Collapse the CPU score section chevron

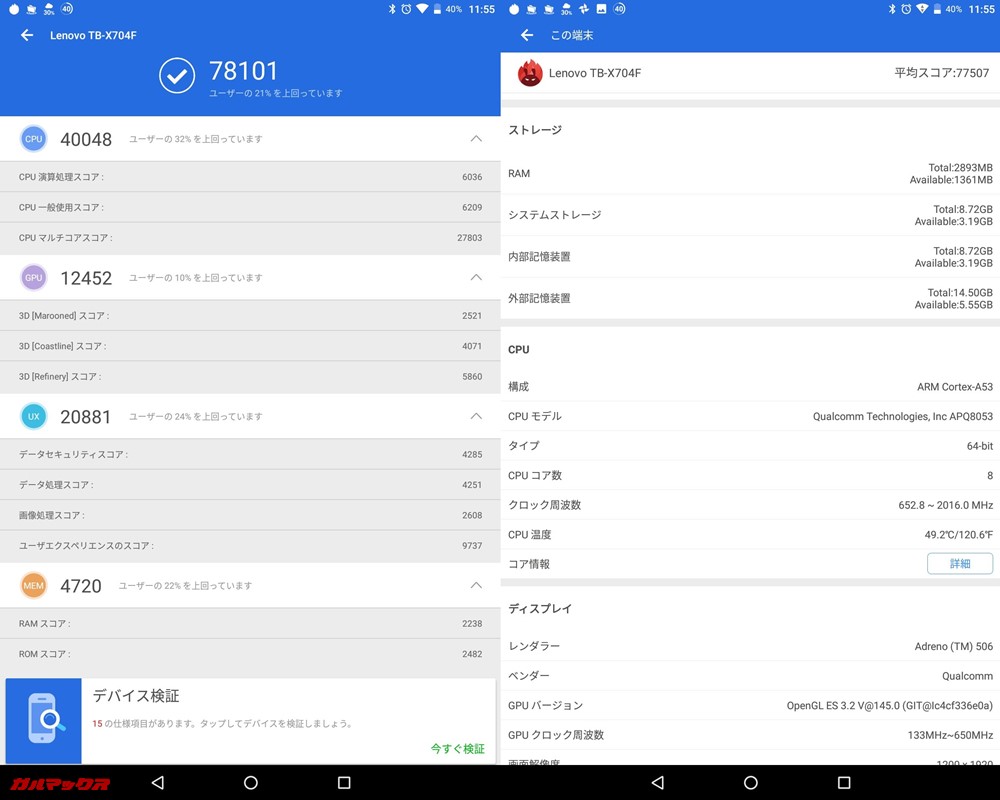[477, 138]
